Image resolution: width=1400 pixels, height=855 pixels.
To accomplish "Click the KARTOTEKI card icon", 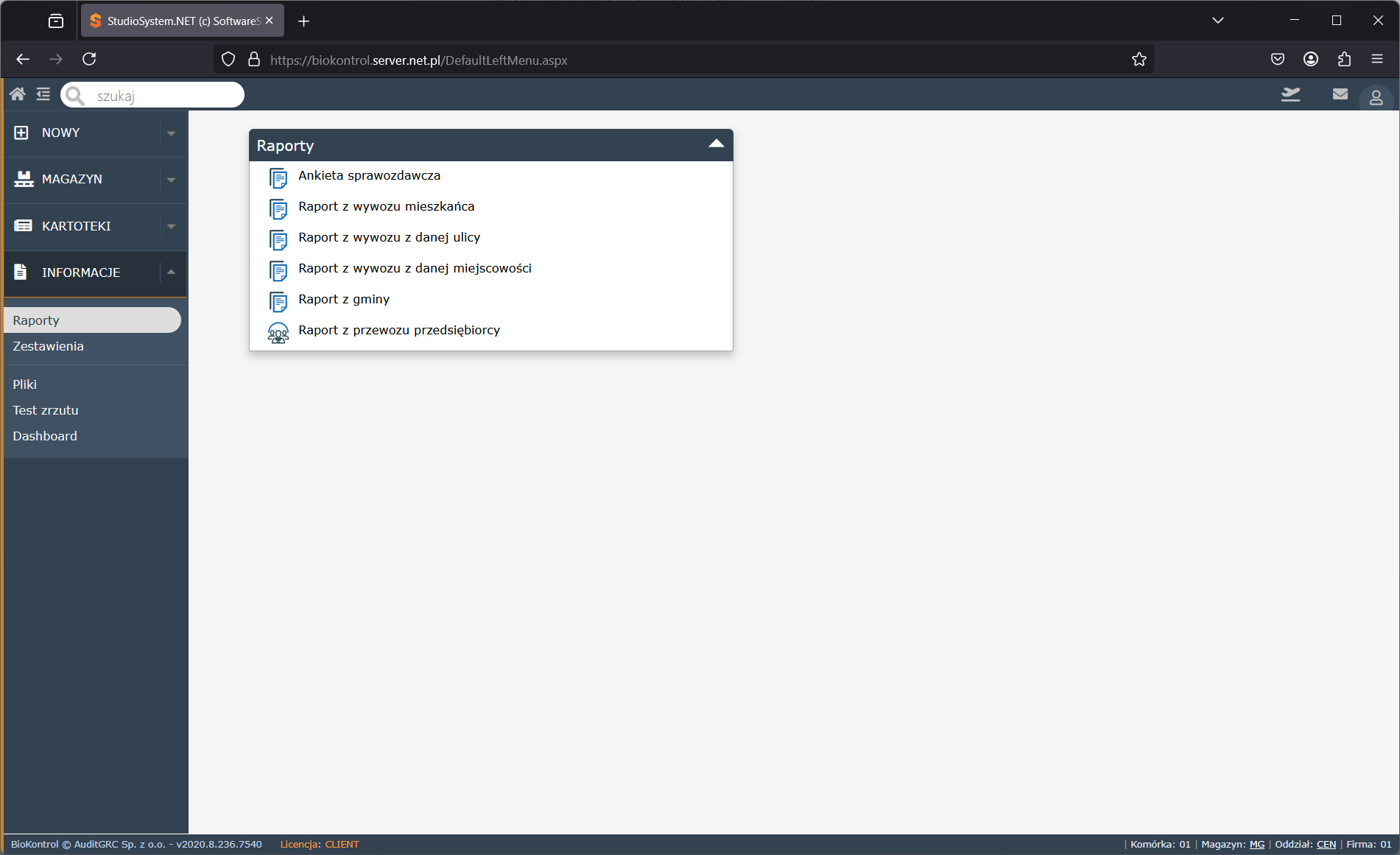I will click(23, 225).
